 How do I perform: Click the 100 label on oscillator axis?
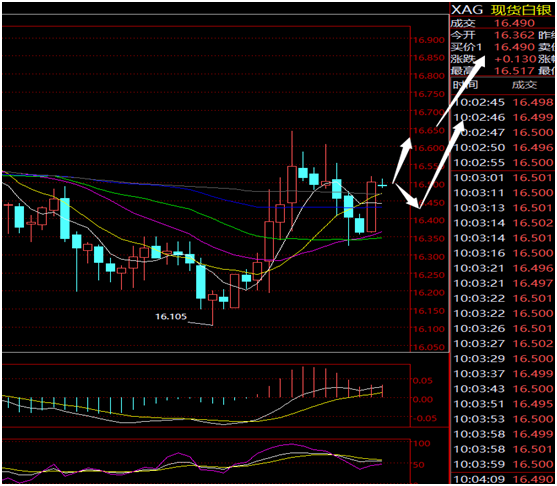[x=421, y=443]
